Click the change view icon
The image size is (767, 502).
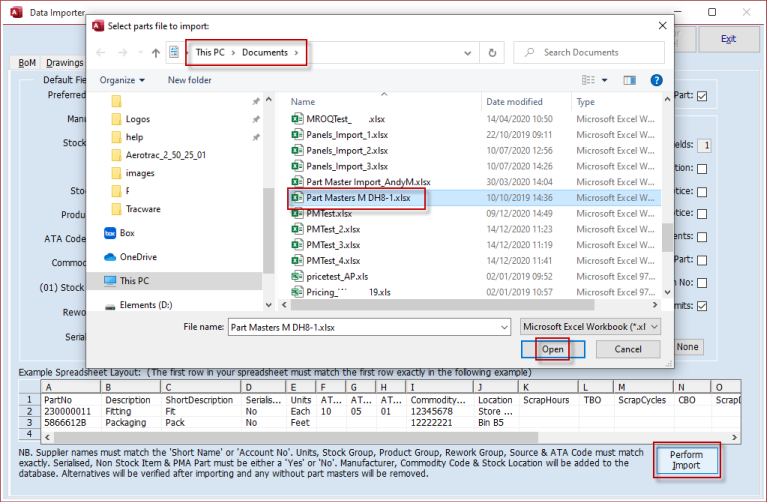pyautogui.click(x=588, y=80)
